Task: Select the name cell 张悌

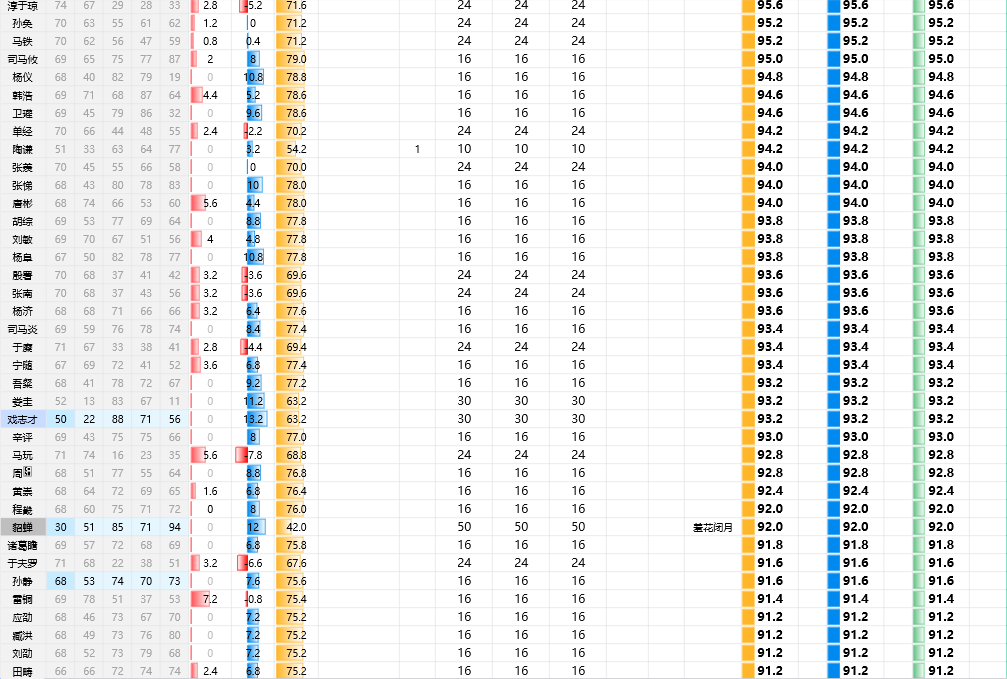Action: (x=22, y=186)
